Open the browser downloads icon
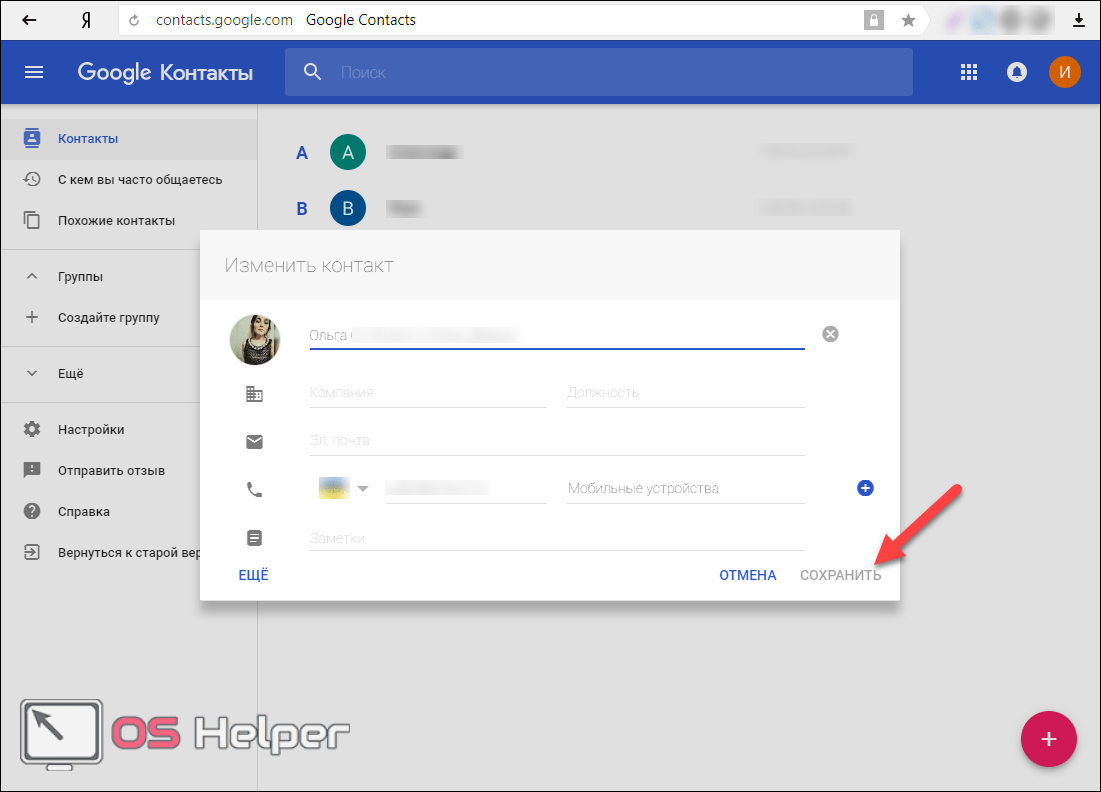The image size is (1101, 792). click(1079, 20)
